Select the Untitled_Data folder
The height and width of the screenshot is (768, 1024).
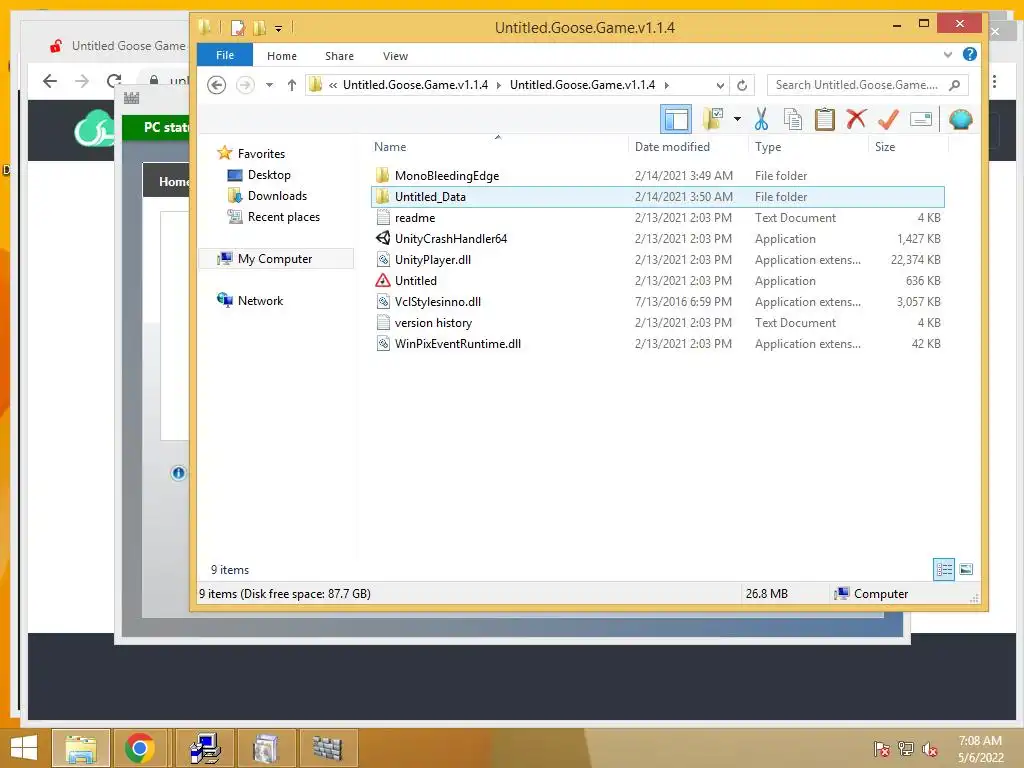658,197
